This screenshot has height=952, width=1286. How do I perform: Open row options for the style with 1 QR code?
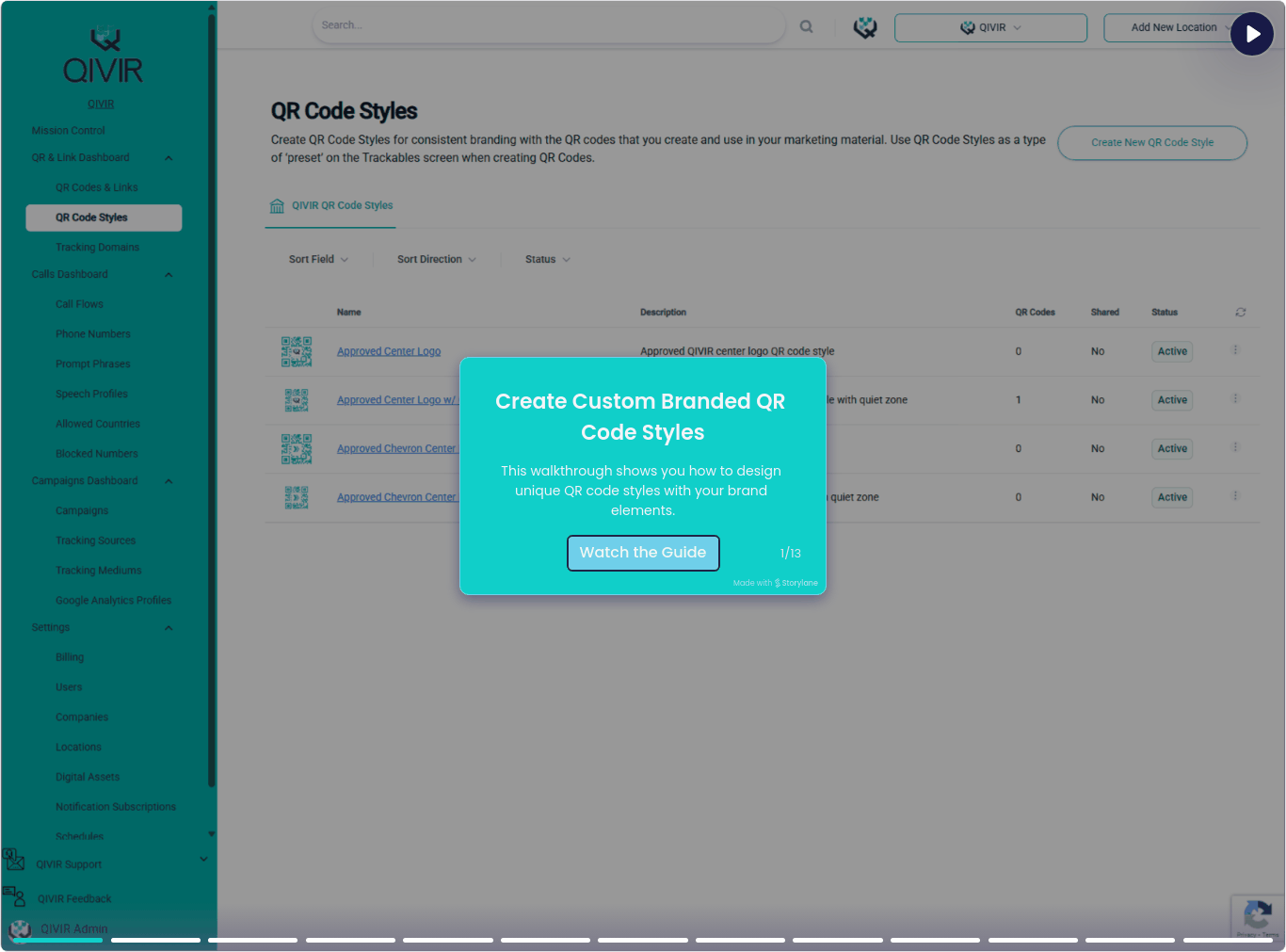pyautogui.click(x=1235, y=399)
